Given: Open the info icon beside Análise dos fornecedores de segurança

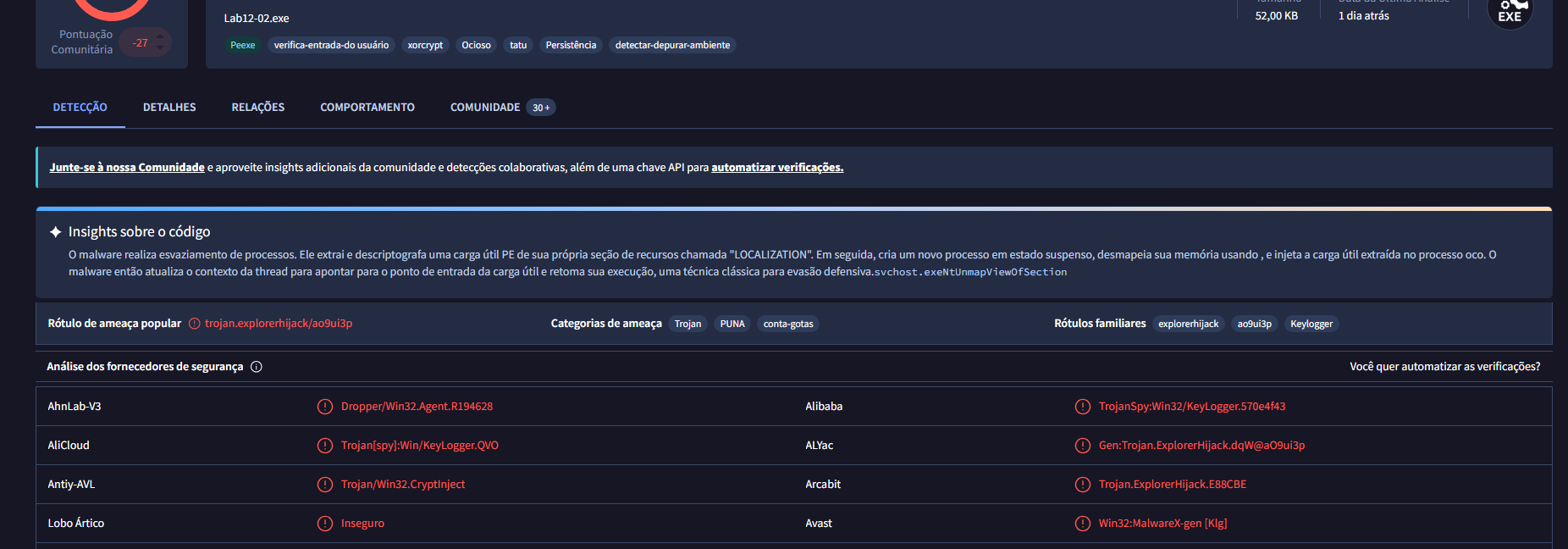Looking at the screenshot, I should pos(257,367).
